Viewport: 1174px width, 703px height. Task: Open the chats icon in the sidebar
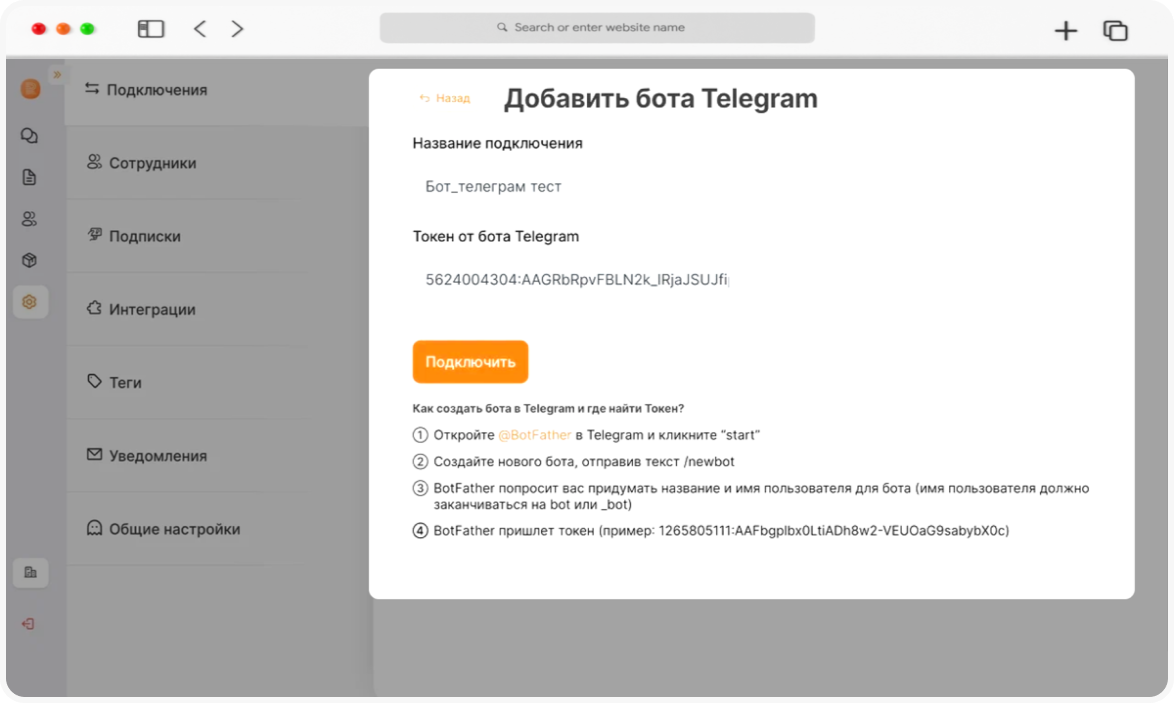[x=29, y=136]
